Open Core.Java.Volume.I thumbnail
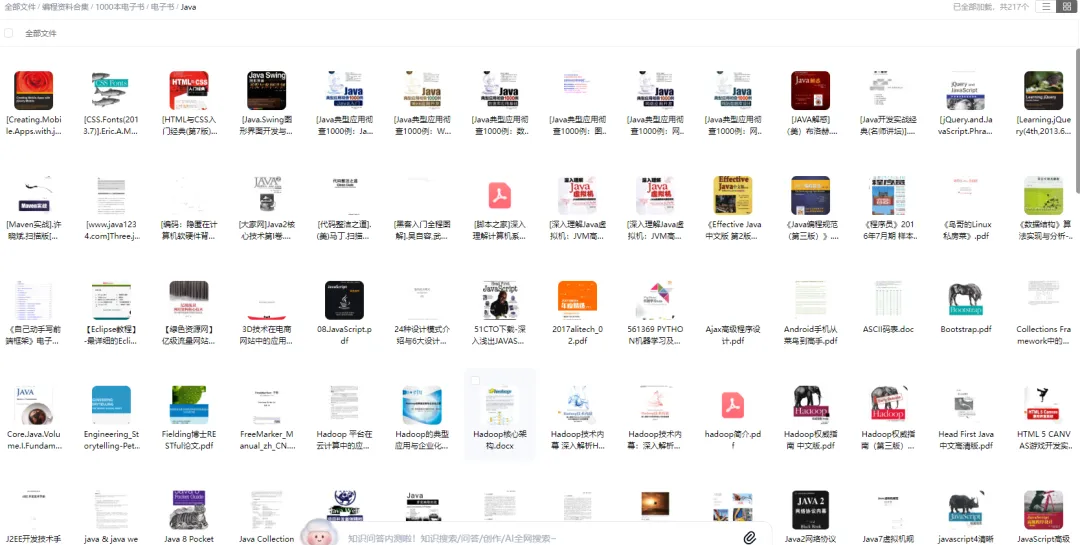This screenshot has width=1080, height=545. tap(33, 404)
